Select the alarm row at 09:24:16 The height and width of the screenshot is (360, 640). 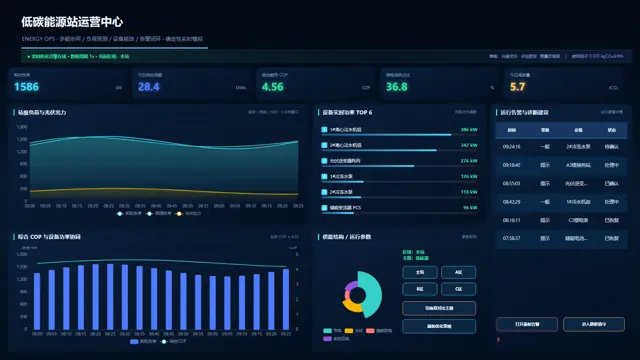(561, 147)
